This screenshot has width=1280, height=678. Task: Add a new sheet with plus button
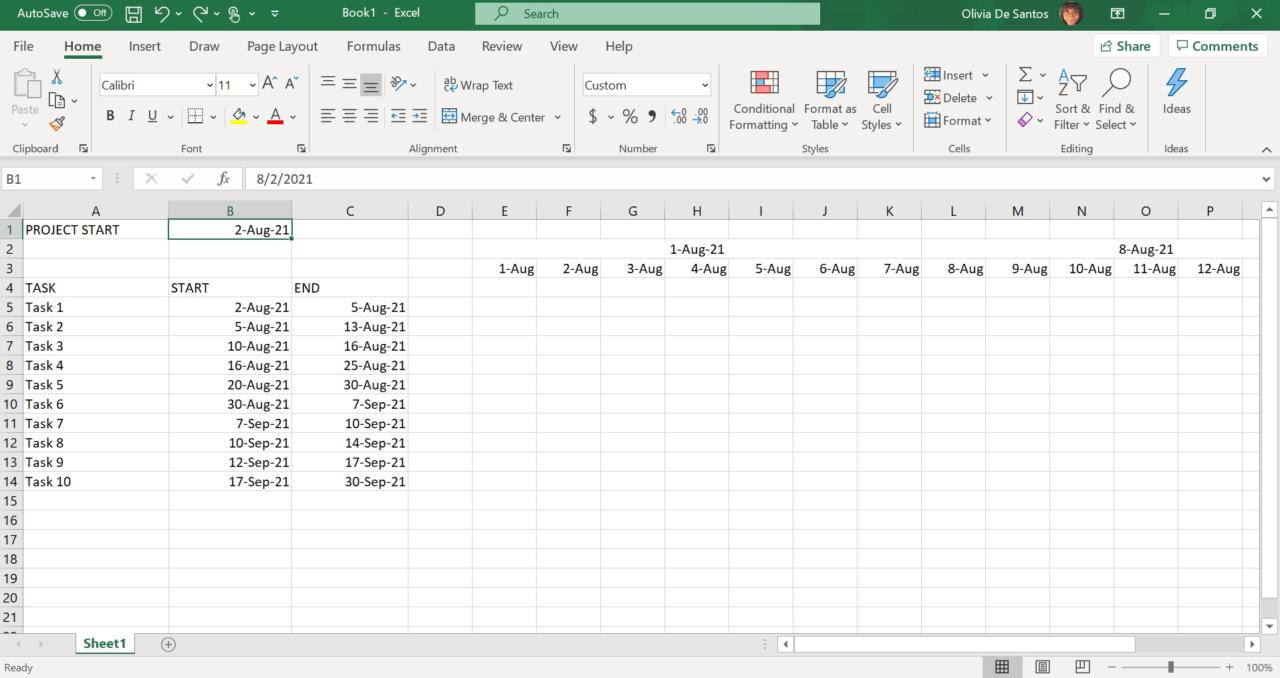(168, 644)
